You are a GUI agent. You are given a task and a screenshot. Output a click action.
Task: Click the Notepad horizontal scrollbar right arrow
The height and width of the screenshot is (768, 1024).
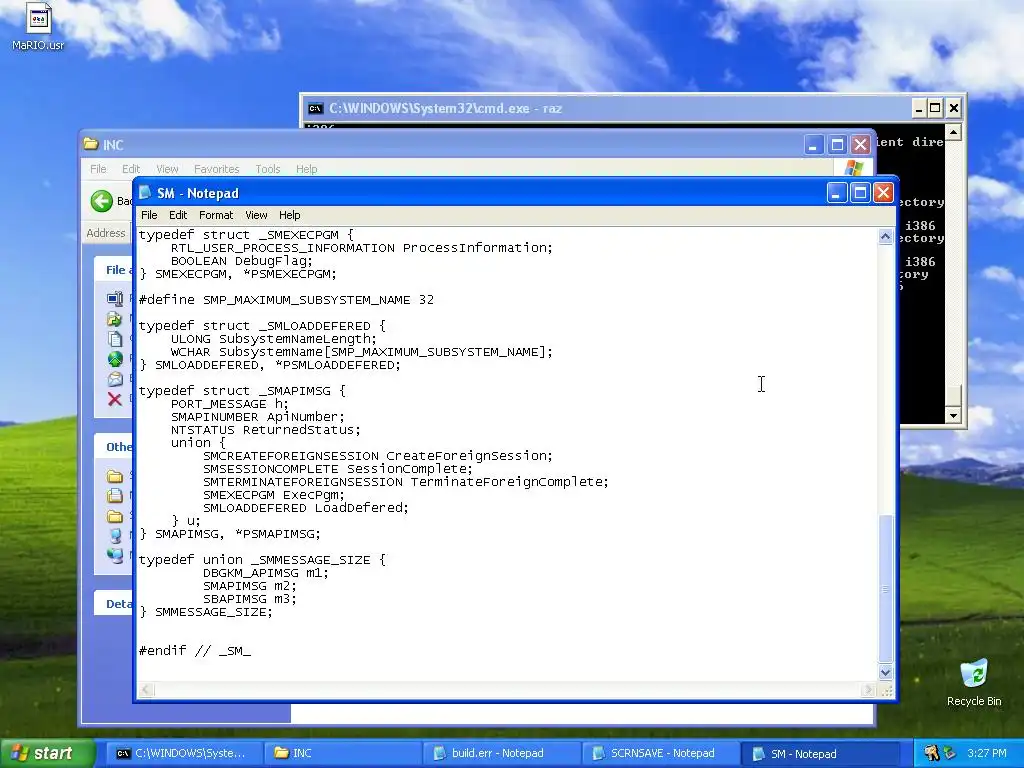869,690
